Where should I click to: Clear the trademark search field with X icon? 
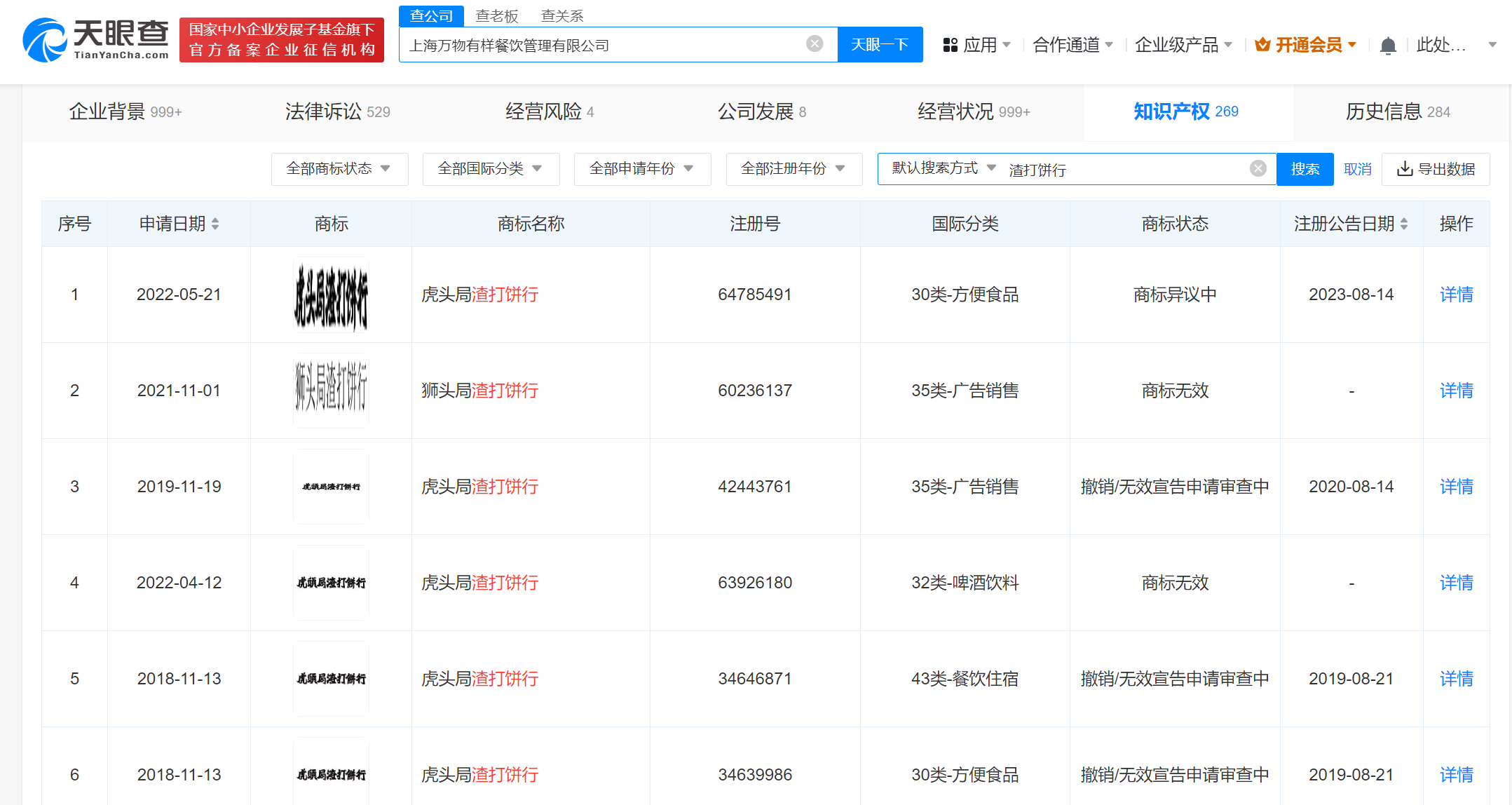1258,168
